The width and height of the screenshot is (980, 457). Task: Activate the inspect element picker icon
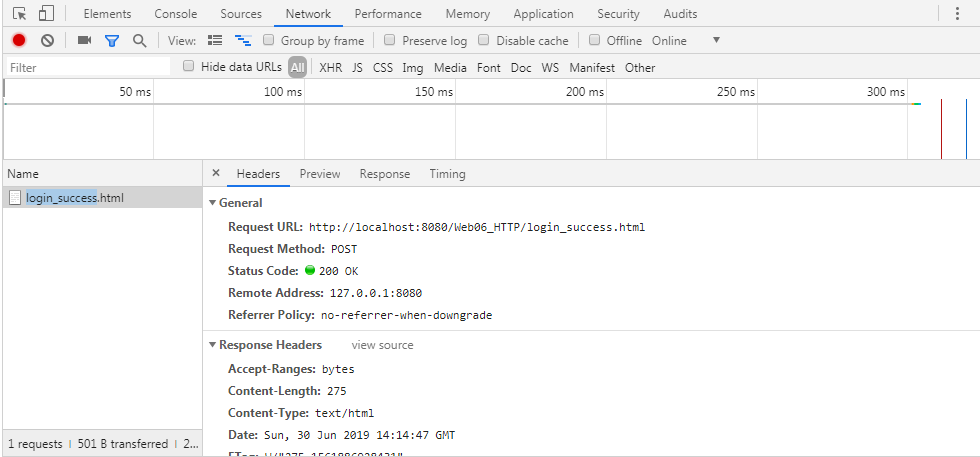click(x=20, y=14)
